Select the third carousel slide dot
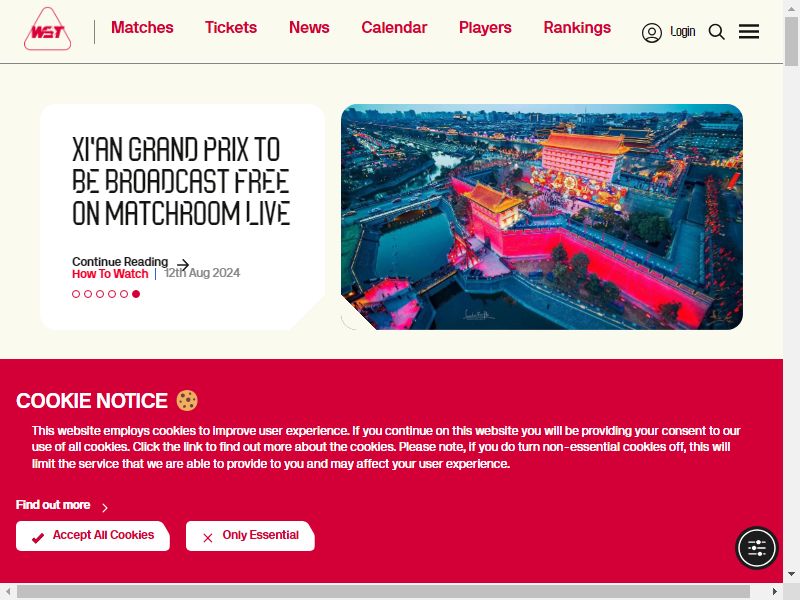 point(100,294)
